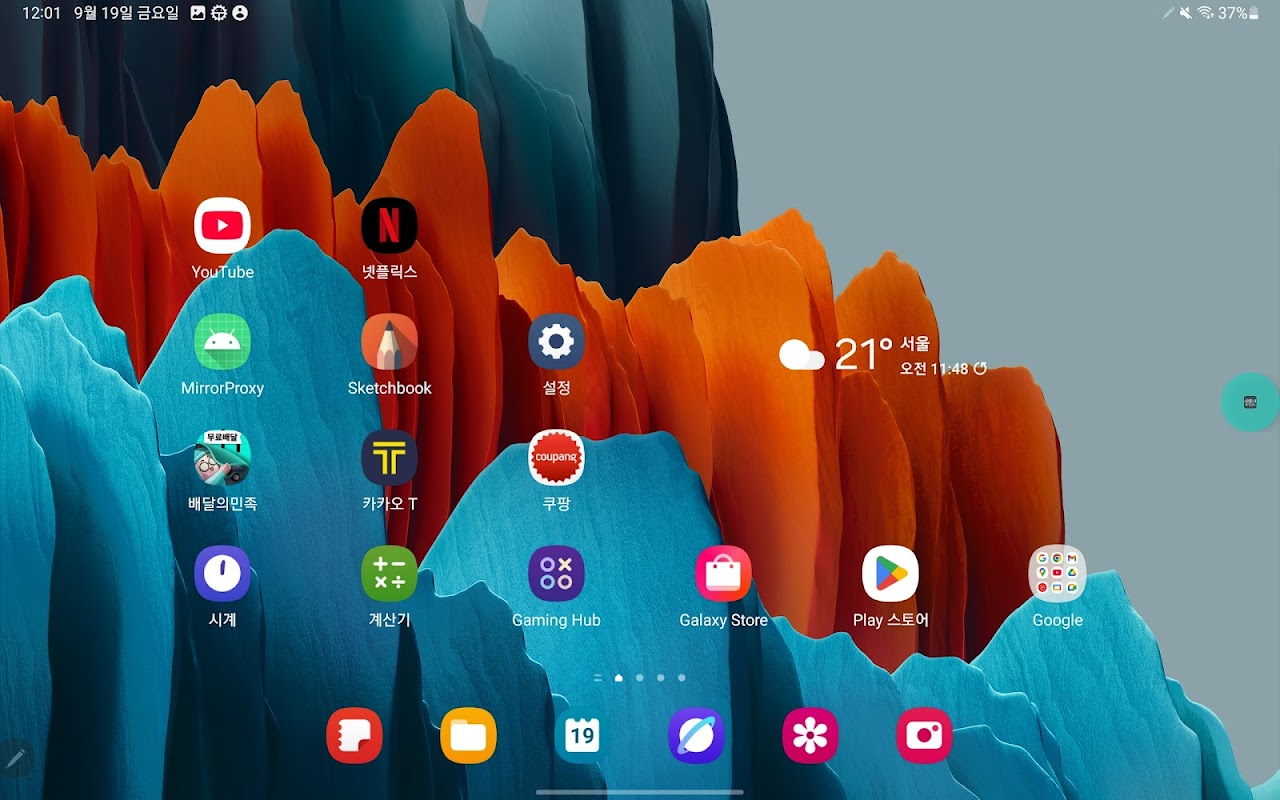Launch Sketchbook drawing app

(389, 342)
